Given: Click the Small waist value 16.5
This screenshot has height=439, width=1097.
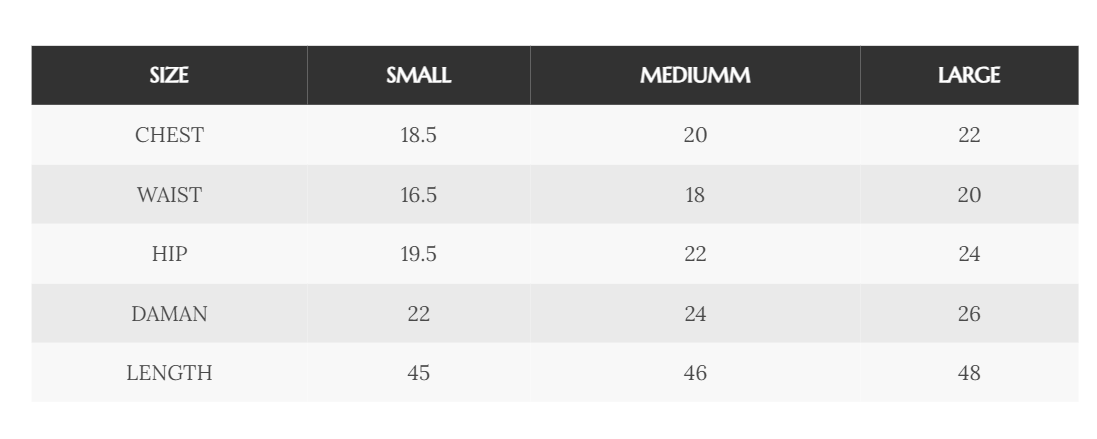Looking at the screenshot, I should (x=418, y=195).
